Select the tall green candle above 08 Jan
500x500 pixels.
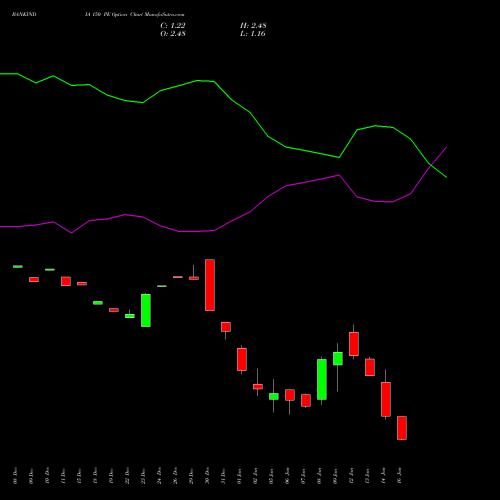coord(322,379)
